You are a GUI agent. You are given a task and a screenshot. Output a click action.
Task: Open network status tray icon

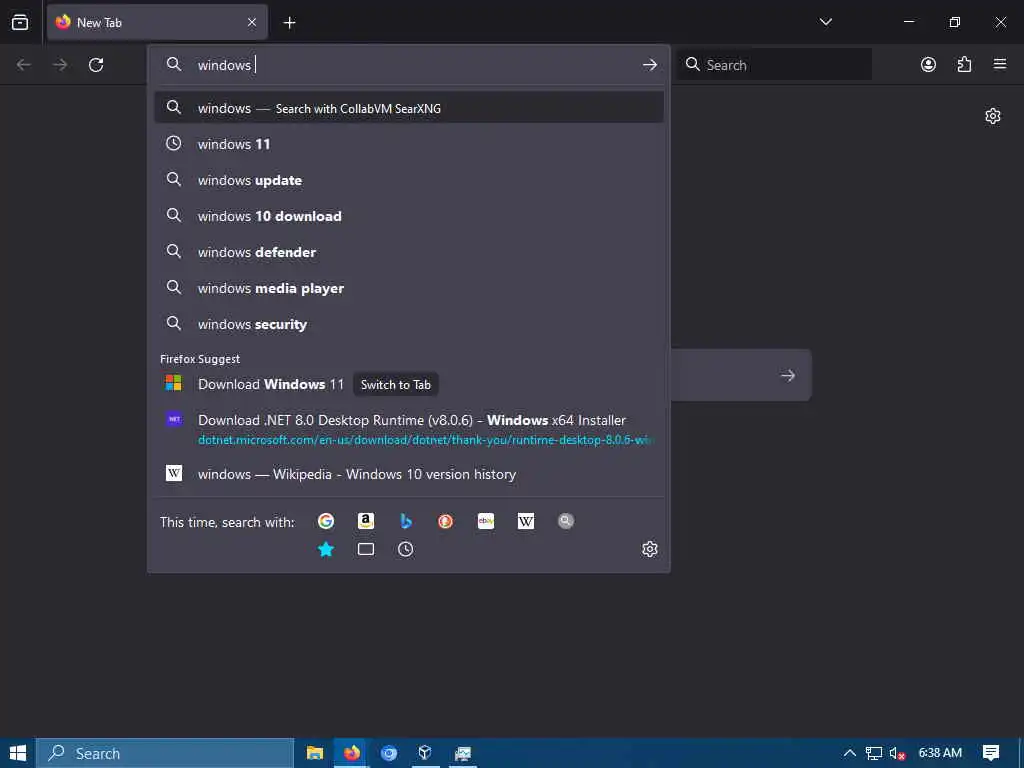tap(874, 753)
